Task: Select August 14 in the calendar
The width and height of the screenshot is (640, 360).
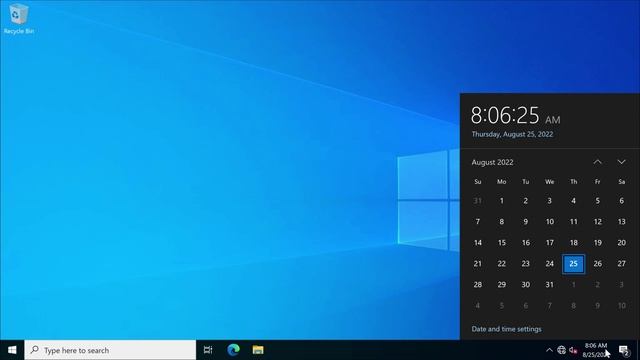Action: (478, 242)
